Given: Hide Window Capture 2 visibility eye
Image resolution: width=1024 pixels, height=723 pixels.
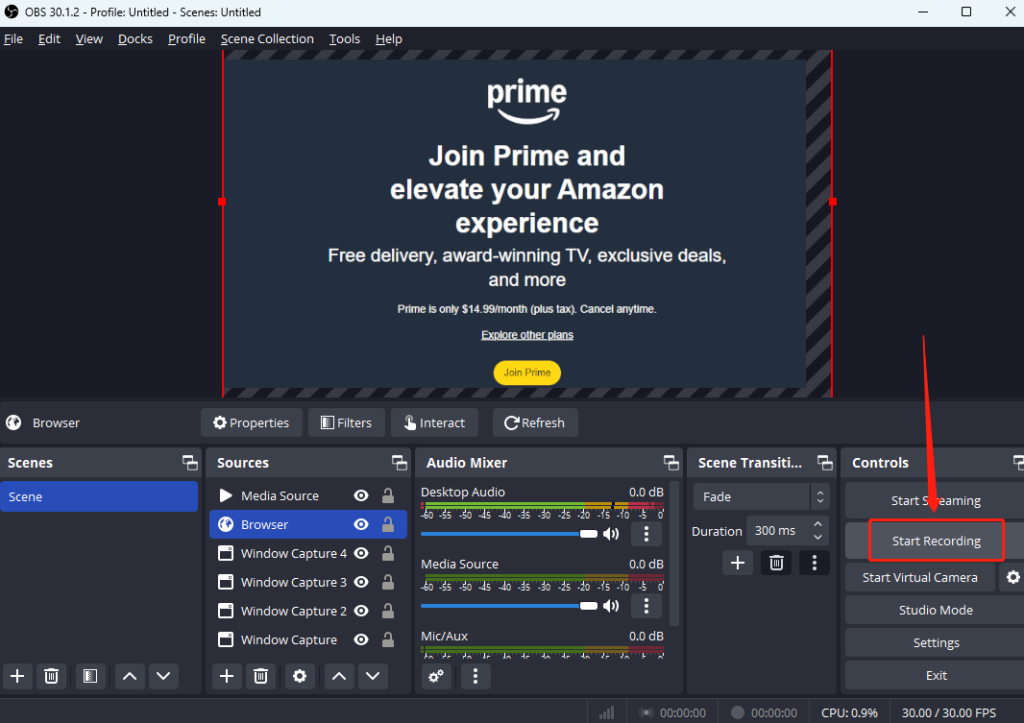Looking at the screenshot, I should pyautogui.click(x=361, y=611).
